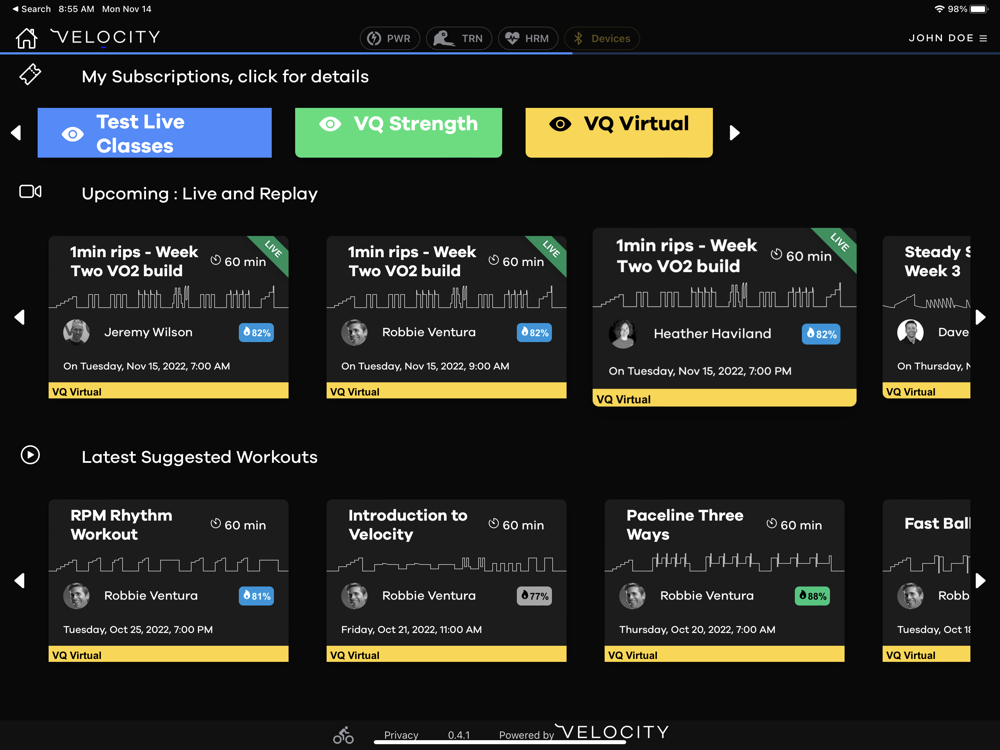Show more subscriptions with right arrow

coord(735,133)
